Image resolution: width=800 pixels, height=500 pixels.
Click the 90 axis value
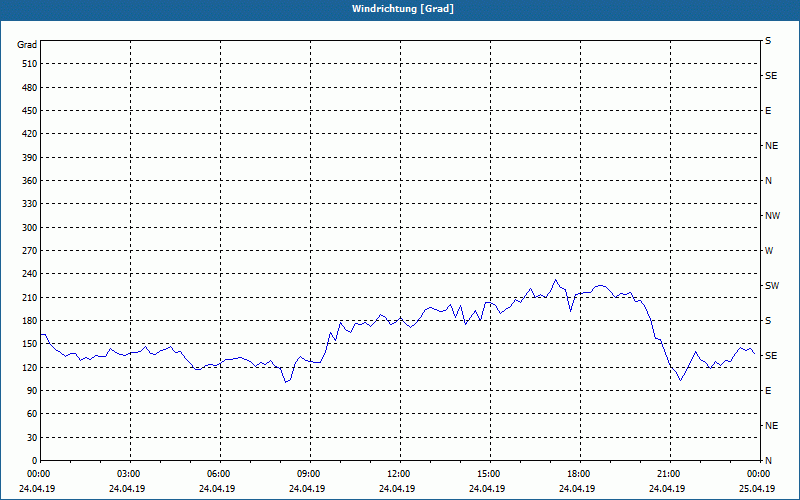click(32, 391)
